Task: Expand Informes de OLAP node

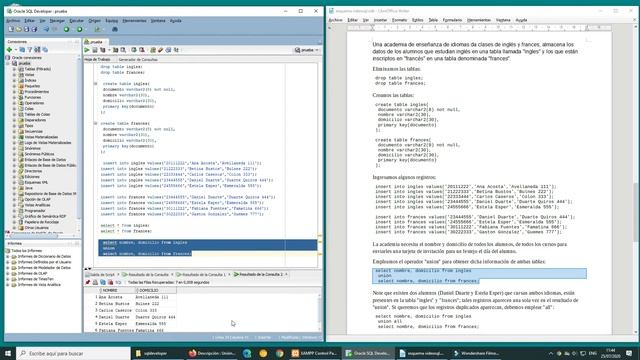Action: tap(8, 273)
